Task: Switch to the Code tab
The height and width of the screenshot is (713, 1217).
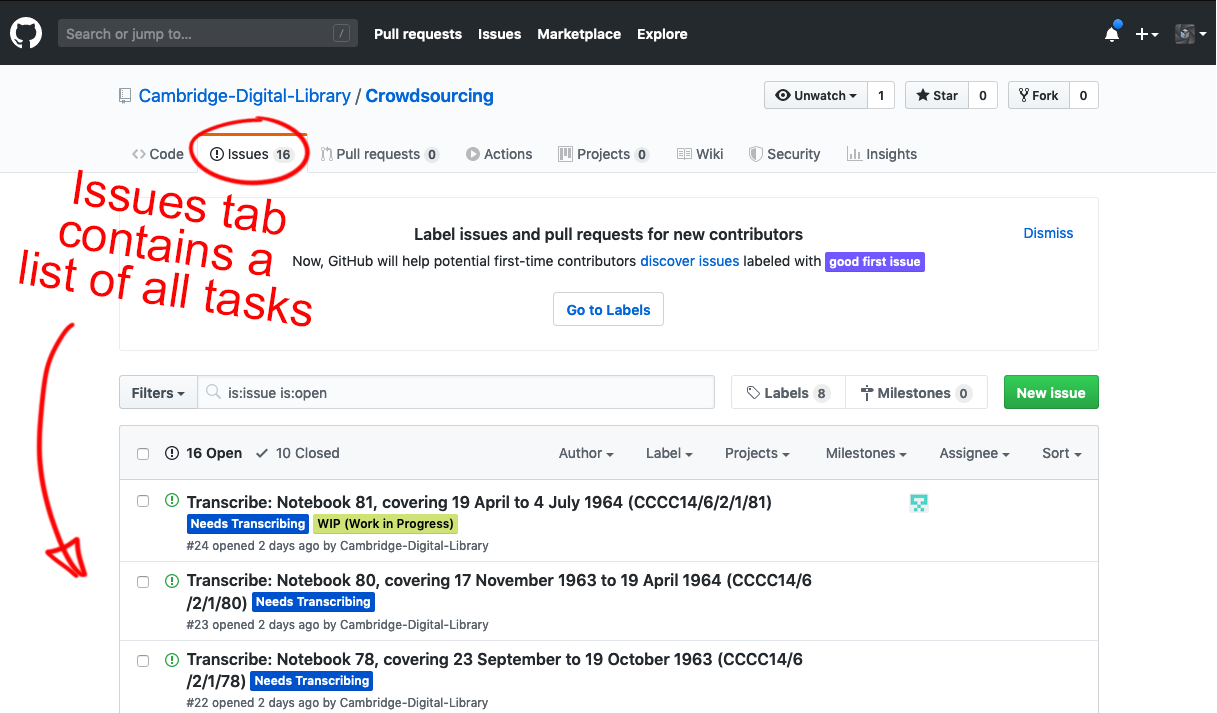Action: [x=158, y=154]
